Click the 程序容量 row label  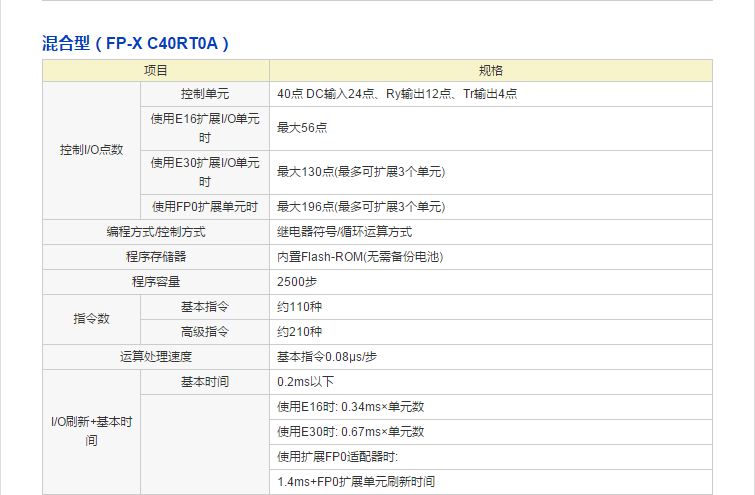coord(156,282)
